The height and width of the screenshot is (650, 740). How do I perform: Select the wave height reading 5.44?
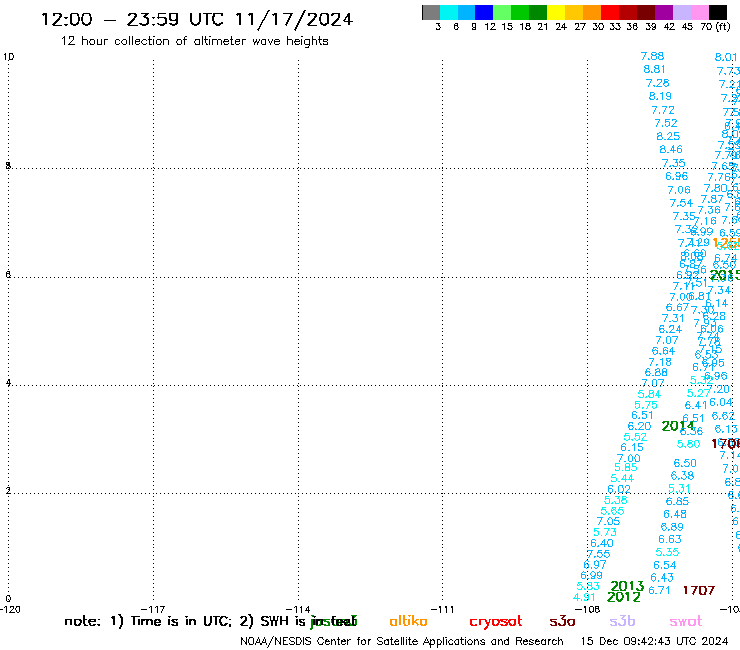coord(622,479)
